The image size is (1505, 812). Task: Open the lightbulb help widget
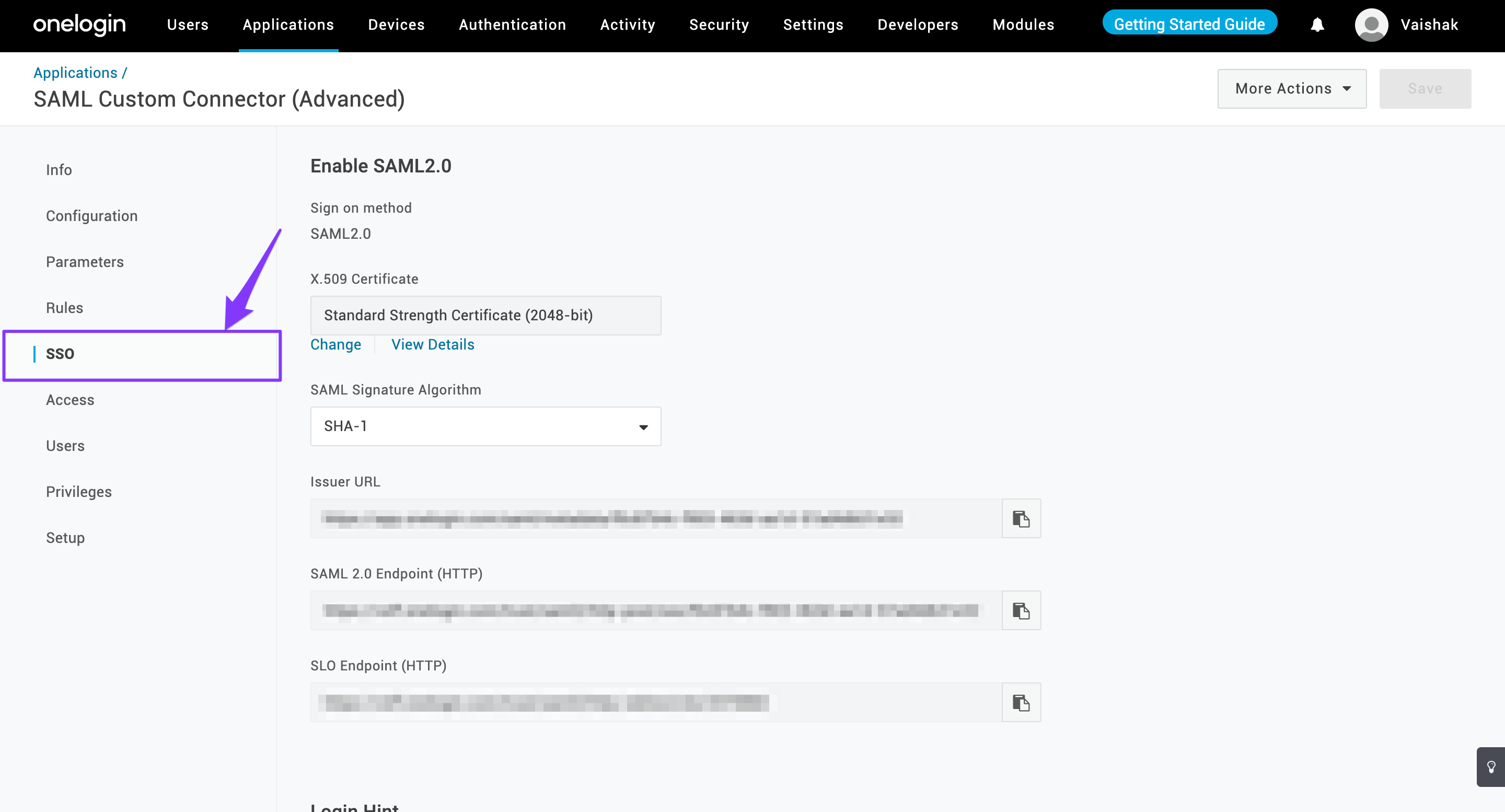(1490, 767)
